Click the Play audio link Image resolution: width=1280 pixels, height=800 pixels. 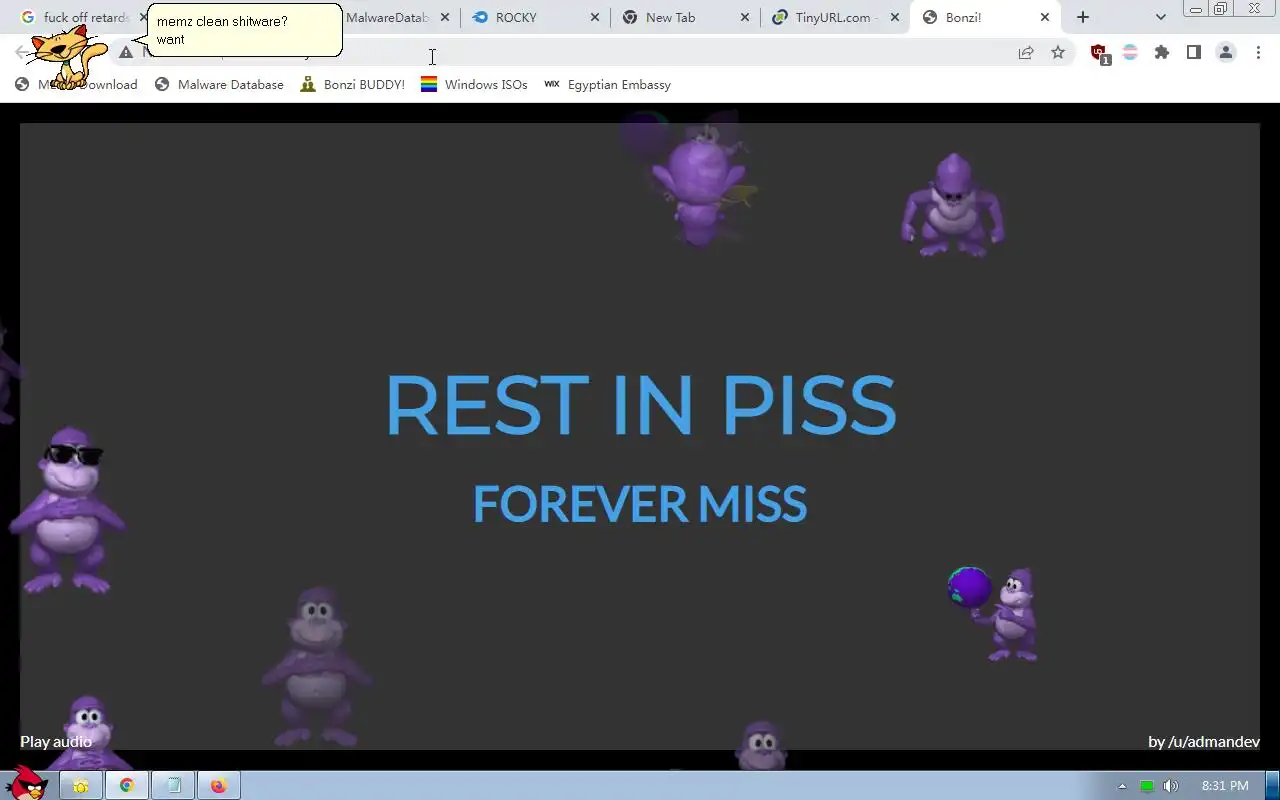[x=56, y=741]
